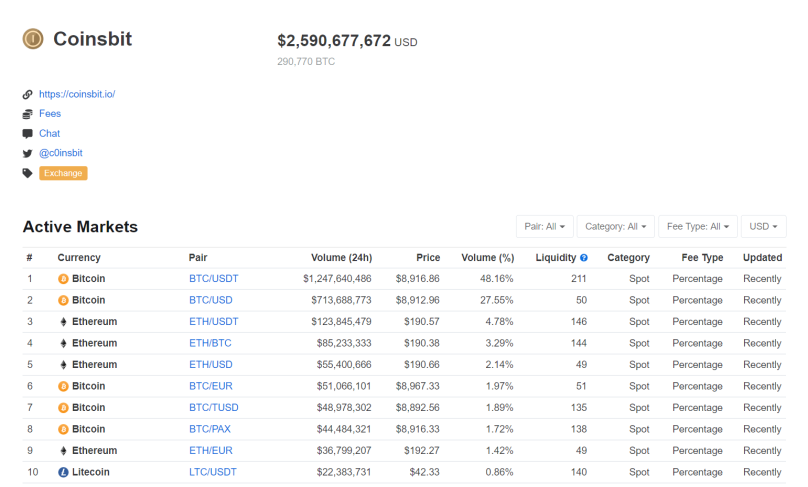Click Bitcoin icon in BTC/PAX row

63,429
